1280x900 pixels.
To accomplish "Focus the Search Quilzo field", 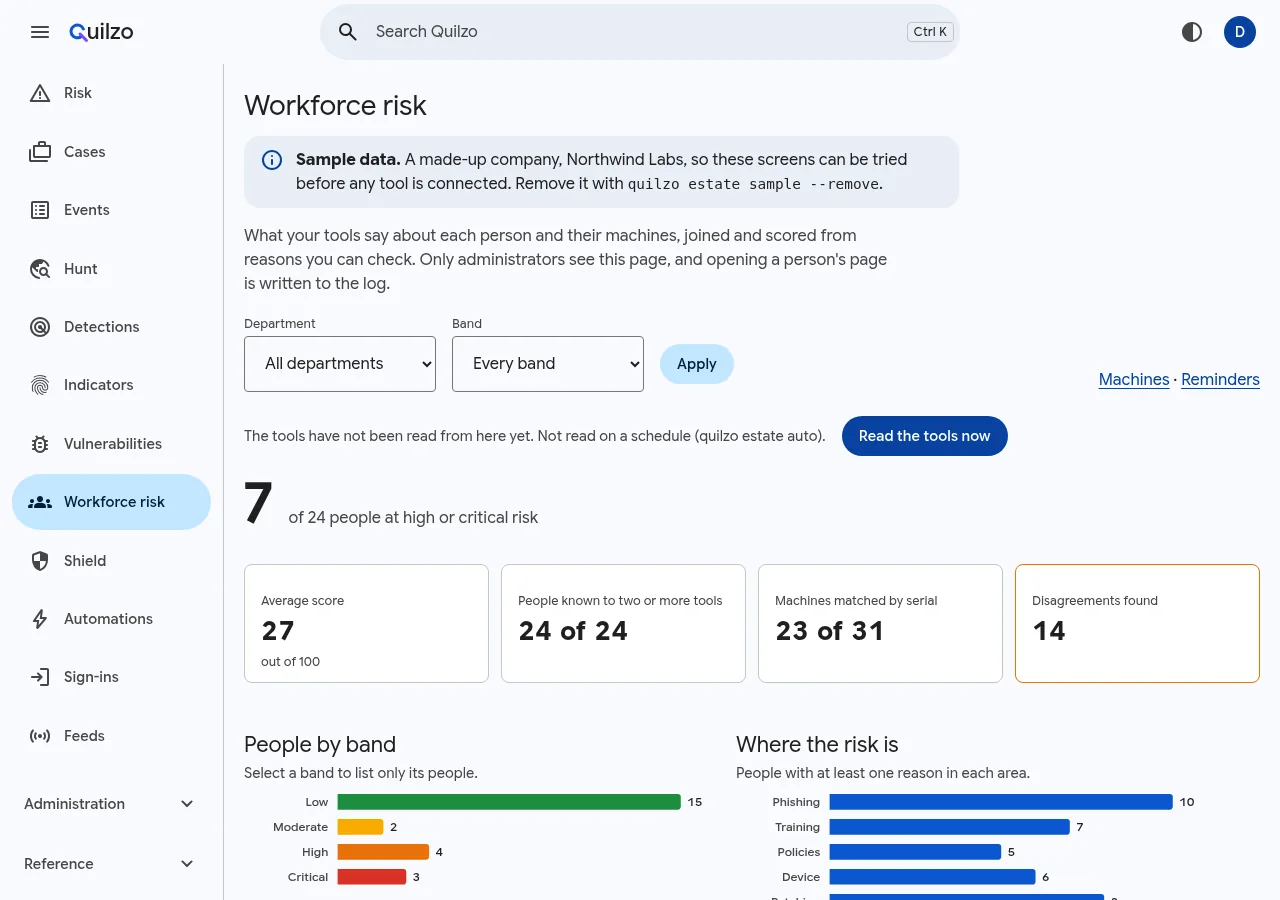I will [x=640, y=32].
